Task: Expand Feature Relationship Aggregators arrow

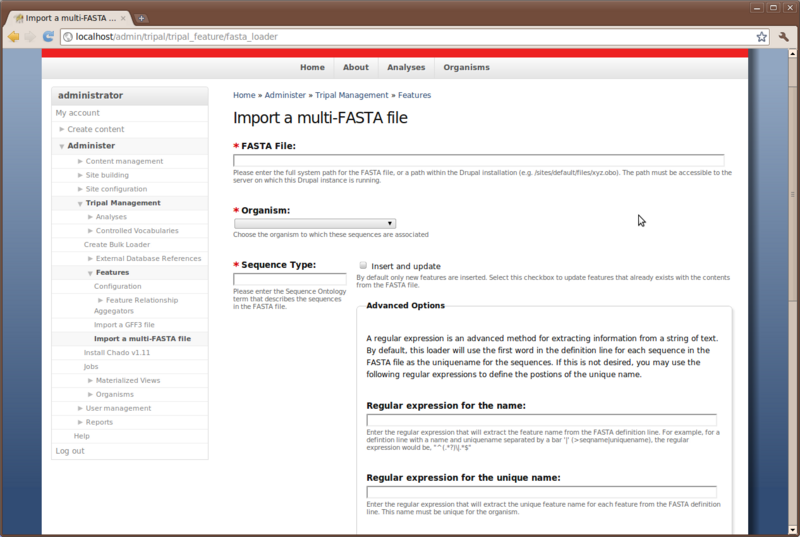Action: [x=101, y=300]
